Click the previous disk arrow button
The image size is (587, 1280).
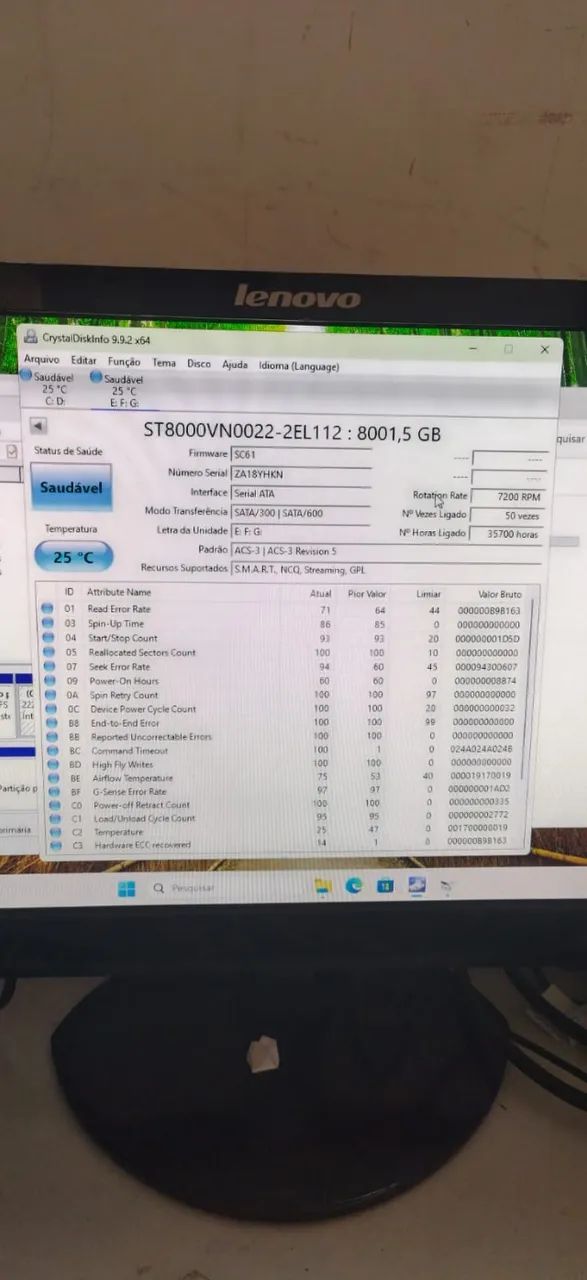pos(38,426)
